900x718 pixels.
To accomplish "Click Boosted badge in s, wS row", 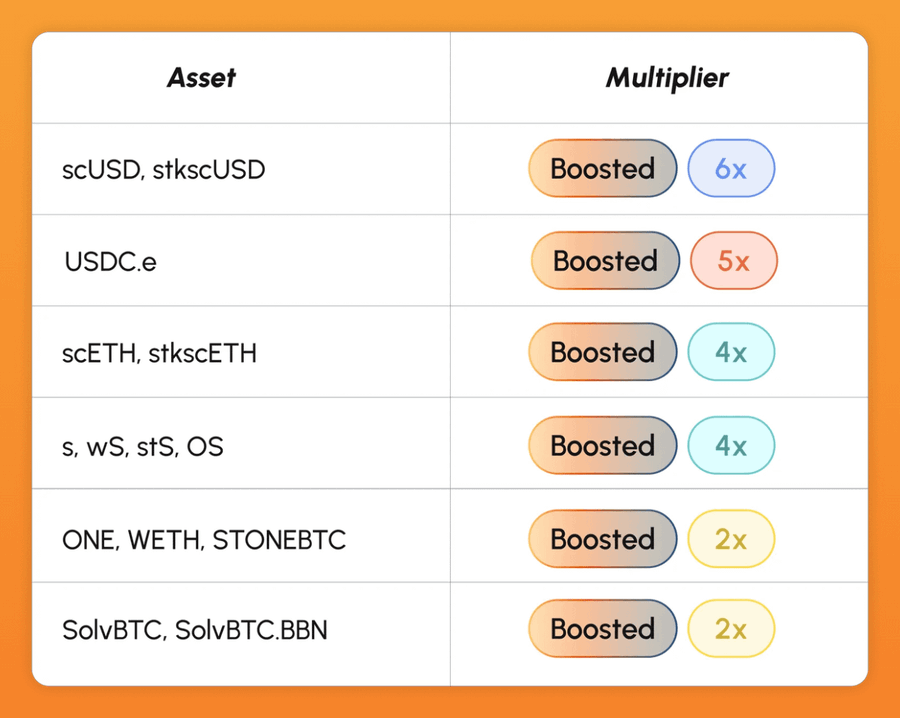I will coord(603,445).
